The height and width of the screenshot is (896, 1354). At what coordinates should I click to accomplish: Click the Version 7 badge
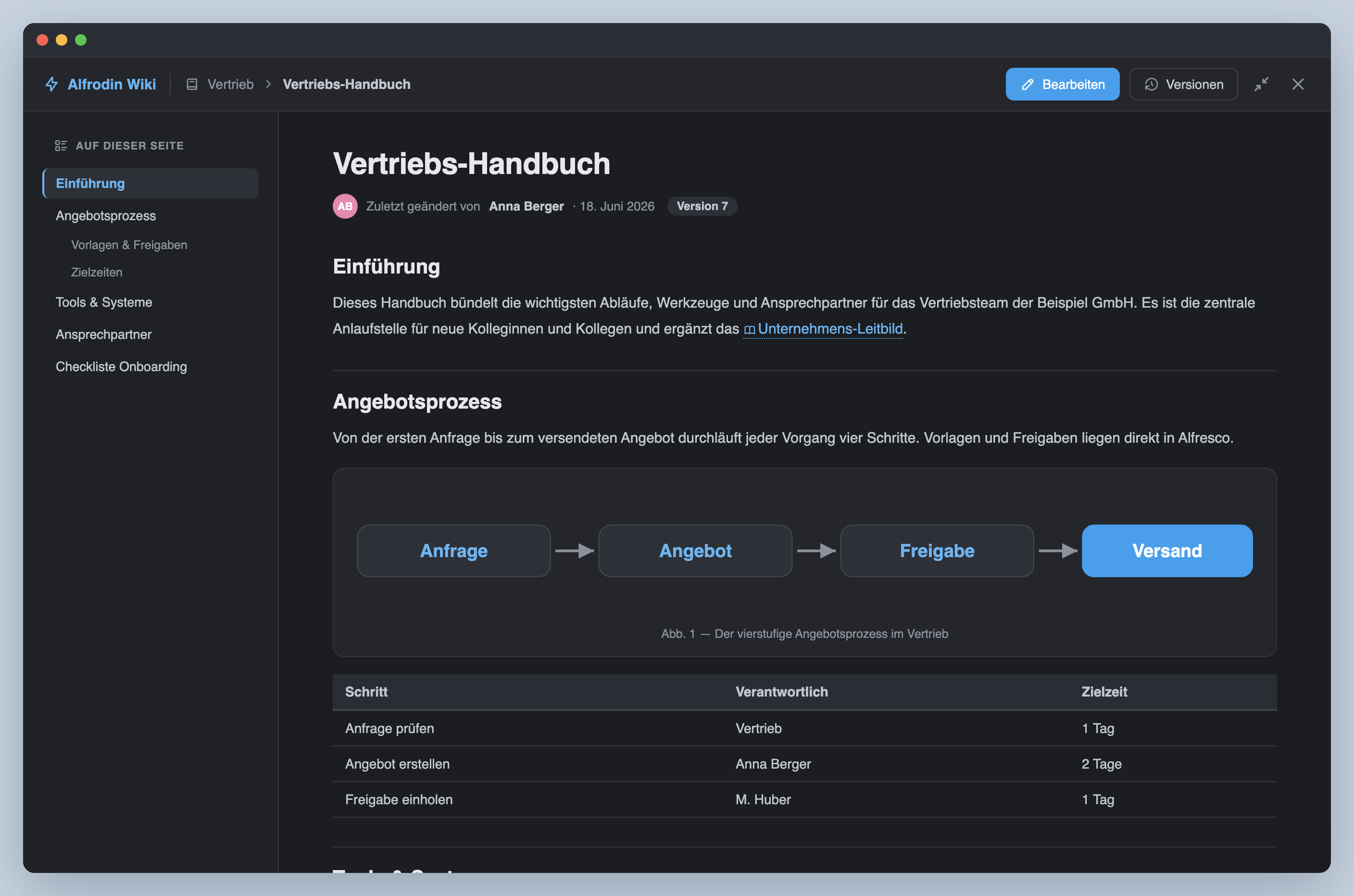(702, 206)
